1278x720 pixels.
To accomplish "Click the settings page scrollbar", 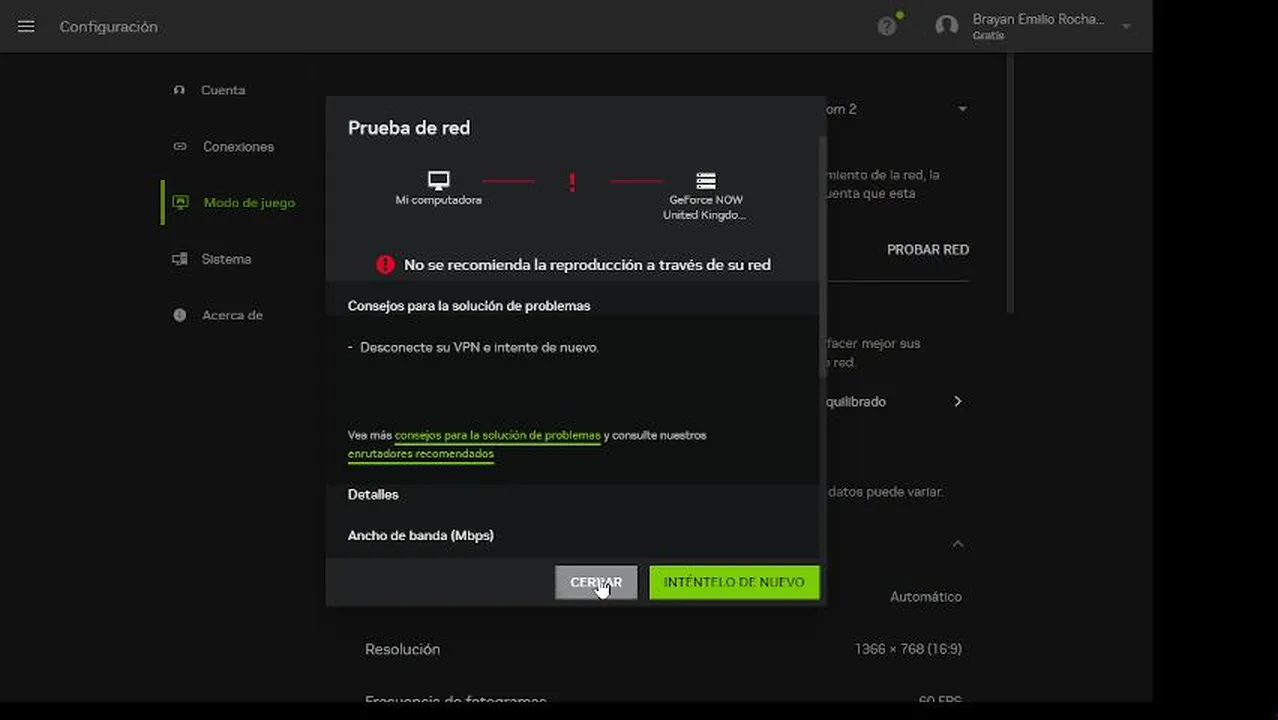I will point(1011,185).
